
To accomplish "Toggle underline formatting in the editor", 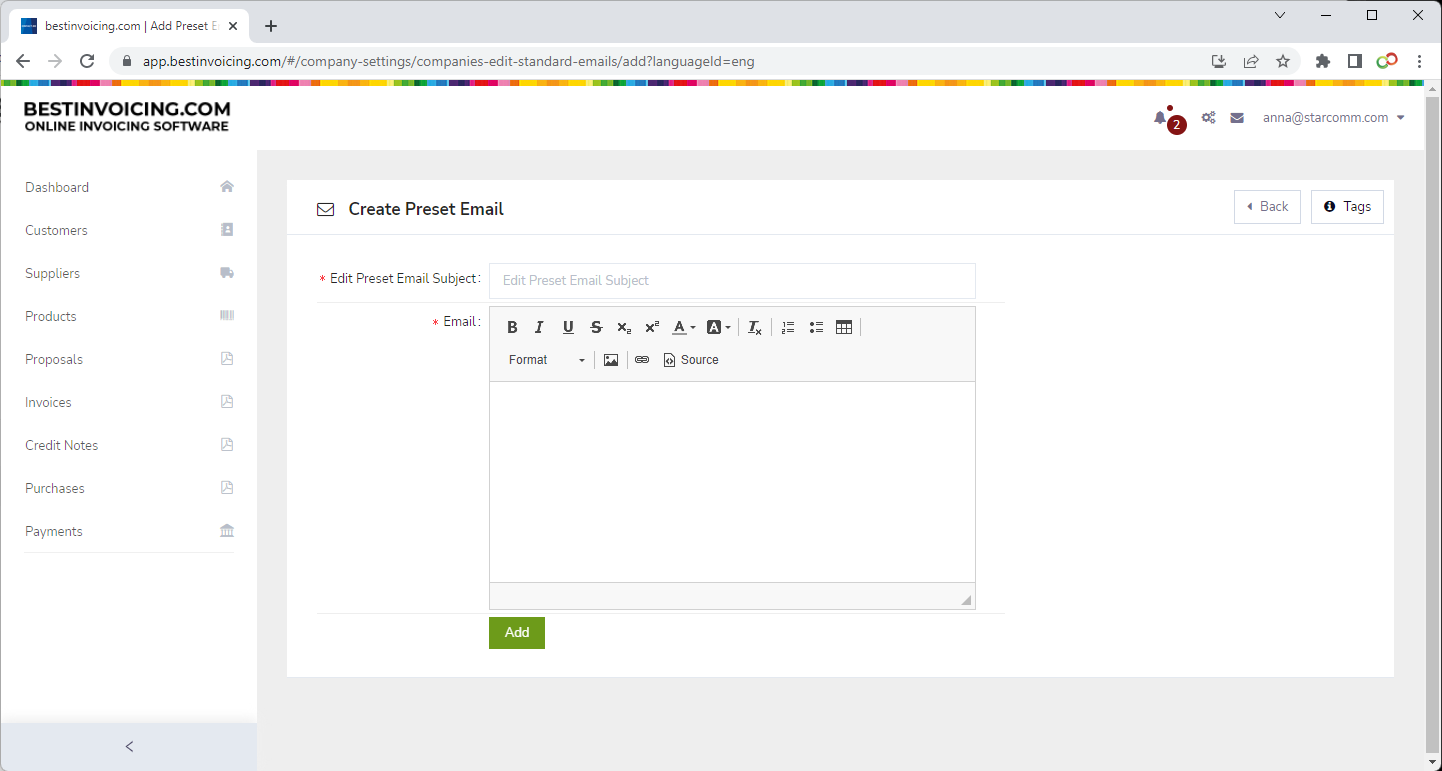I will [568, 328].
